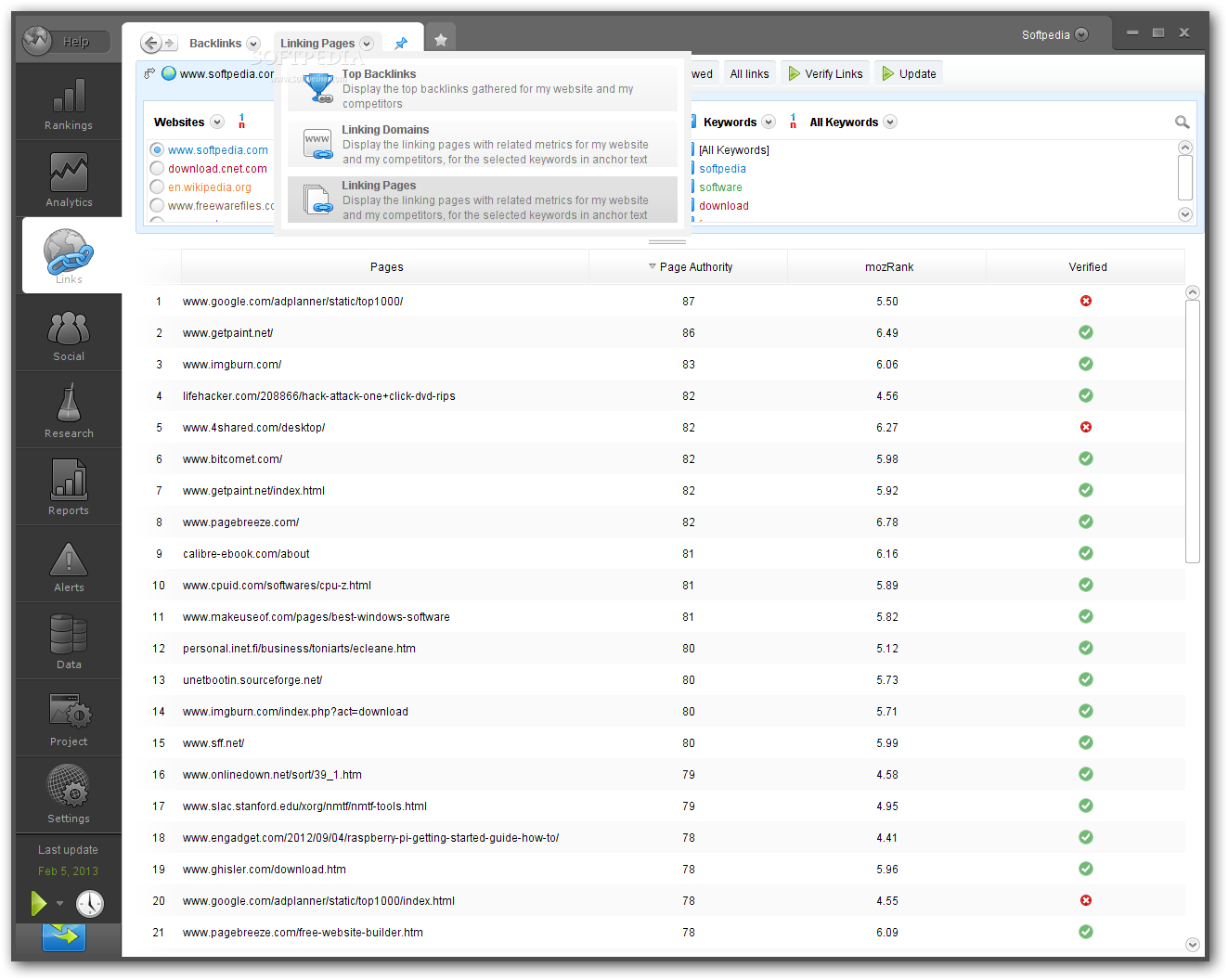This screenshot has height=980, width=1228.
Task: Click the keywords search magnifier
Action: (1182, 122)
